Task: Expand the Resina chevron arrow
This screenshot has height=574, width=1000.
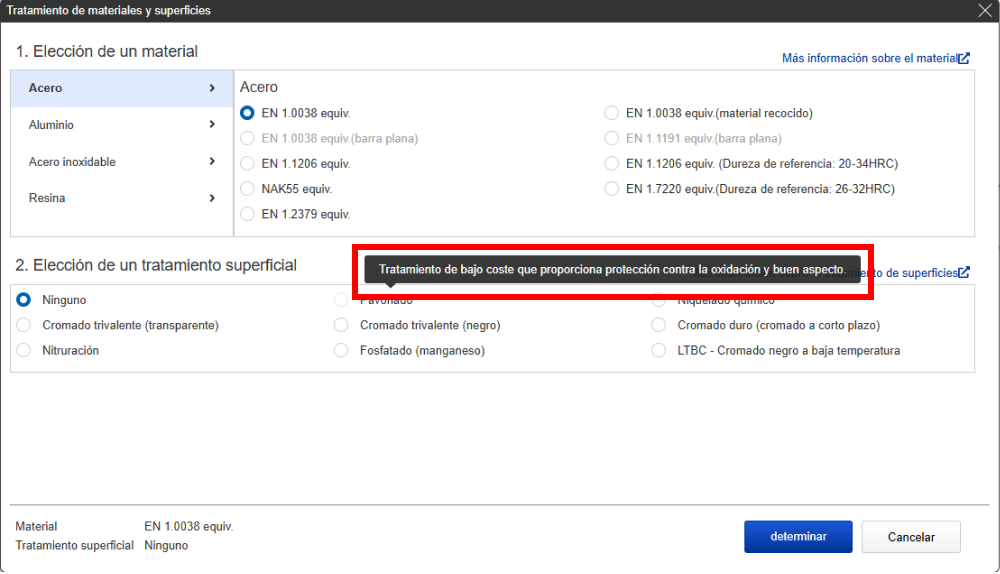Action: click(212, 198)
